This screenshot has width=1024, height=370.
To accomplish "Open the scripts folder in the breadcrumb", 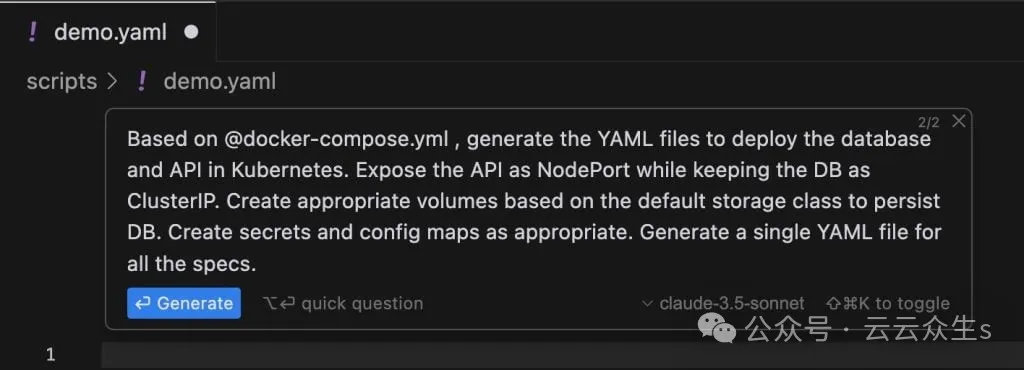I will coord(61,82).
